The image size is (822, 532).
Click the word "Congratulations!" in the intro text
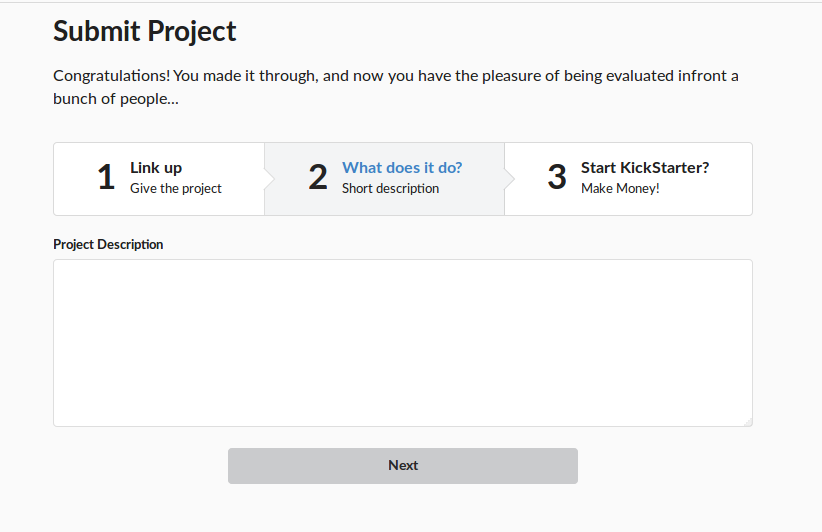click(x=112, y=76)
